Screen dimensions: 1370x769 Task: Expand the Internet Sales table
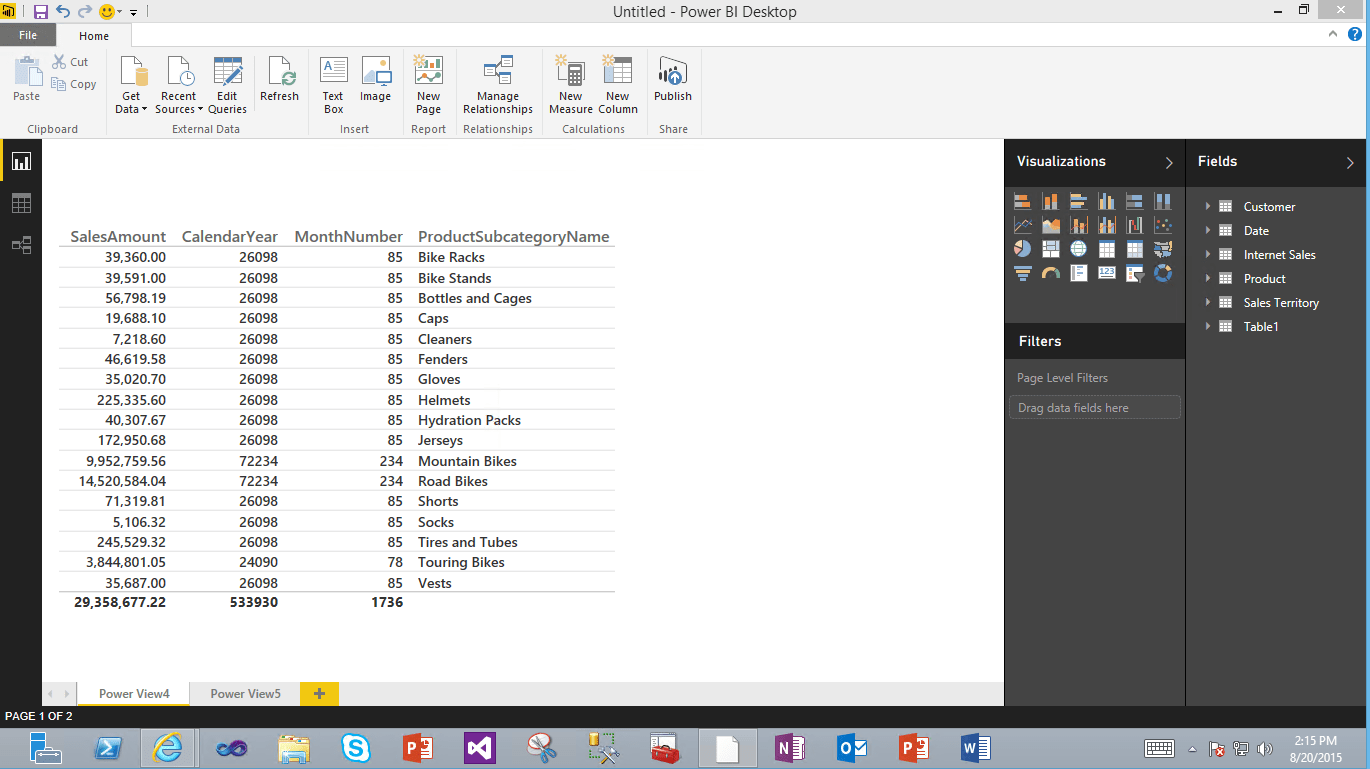(x=1208, y=254)
